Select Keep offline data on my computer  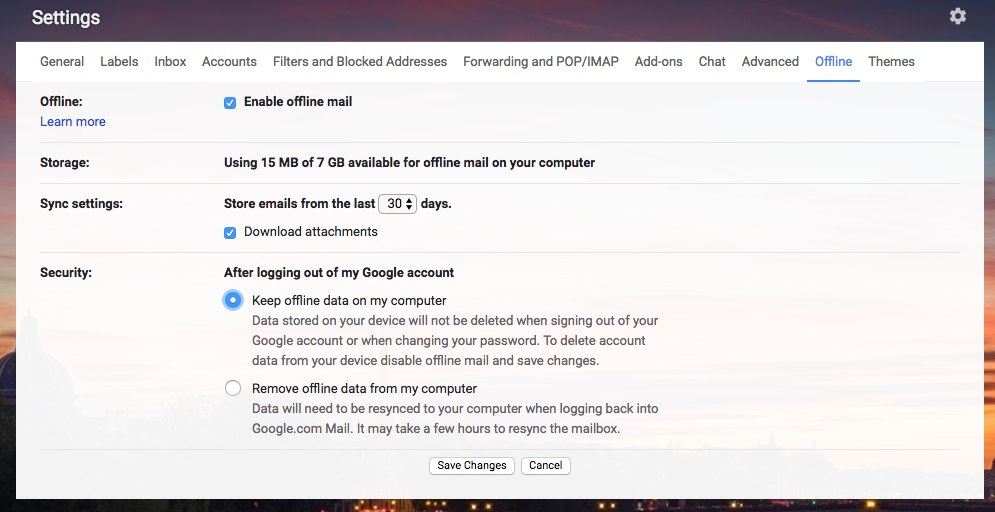click(x=233, y=300)
